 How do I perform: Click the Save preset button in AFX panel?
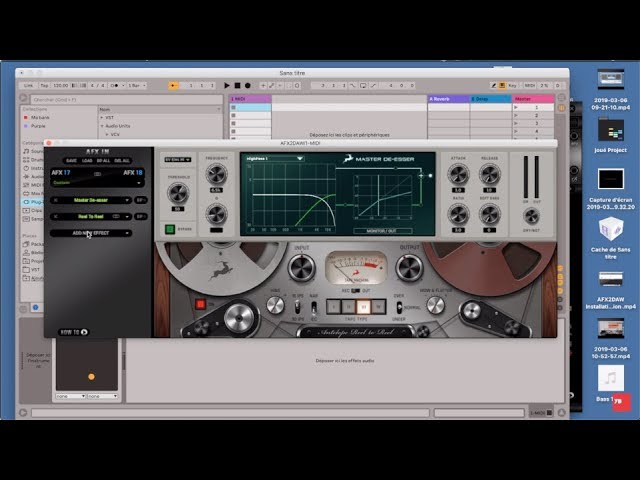pyautogui.click(x=71, y=160)
